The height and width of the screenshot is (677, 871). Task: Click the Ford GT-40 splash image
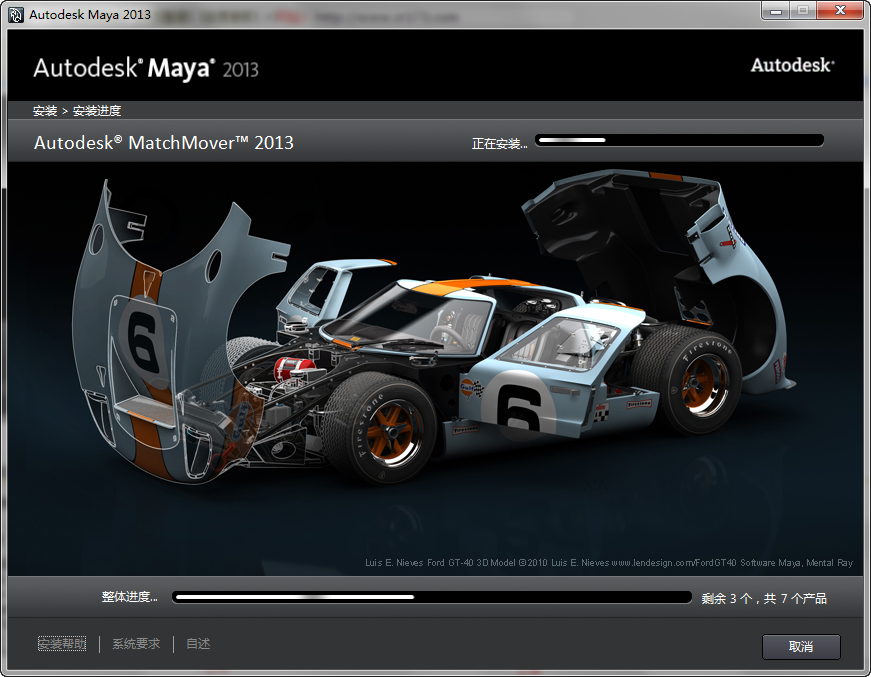(x=435, y=368)
